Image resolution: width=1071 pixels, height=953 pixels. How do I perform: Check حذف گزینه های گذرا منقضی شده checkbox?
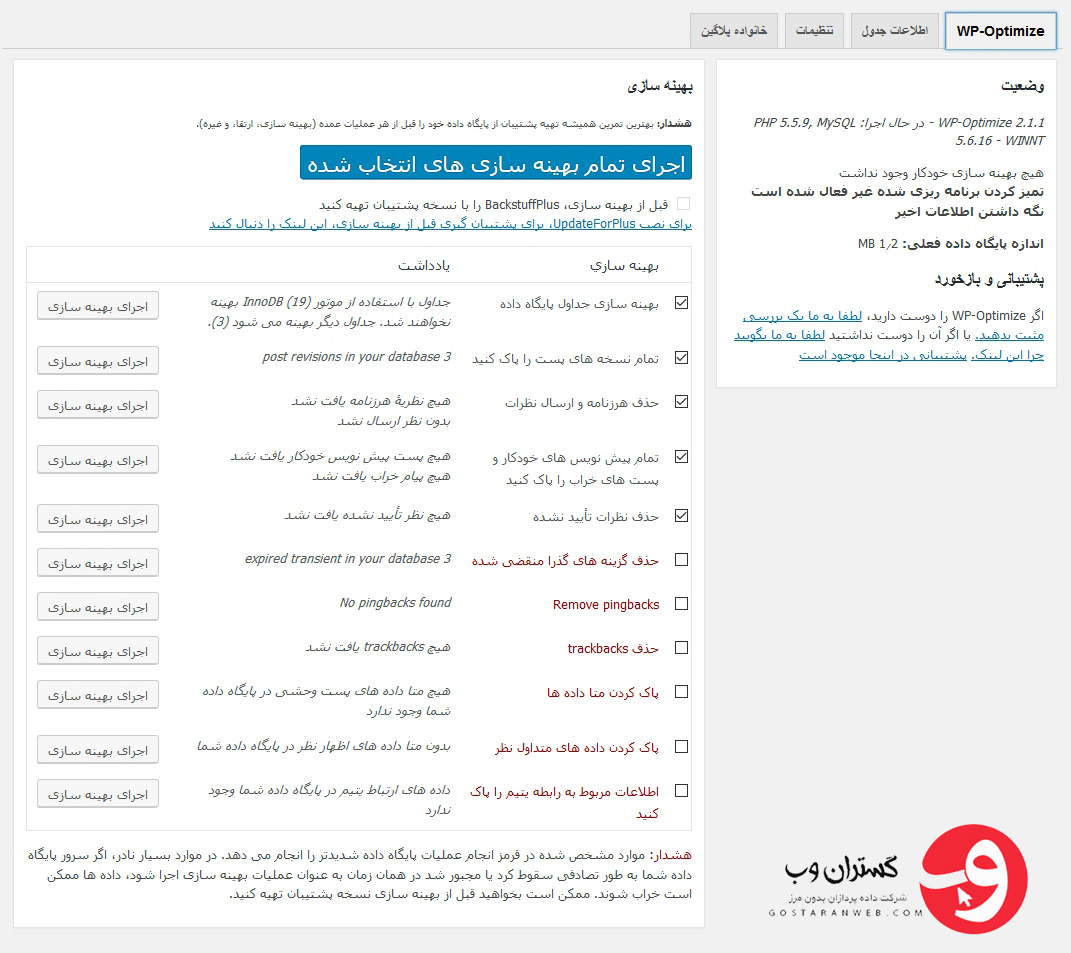point(681,560)
